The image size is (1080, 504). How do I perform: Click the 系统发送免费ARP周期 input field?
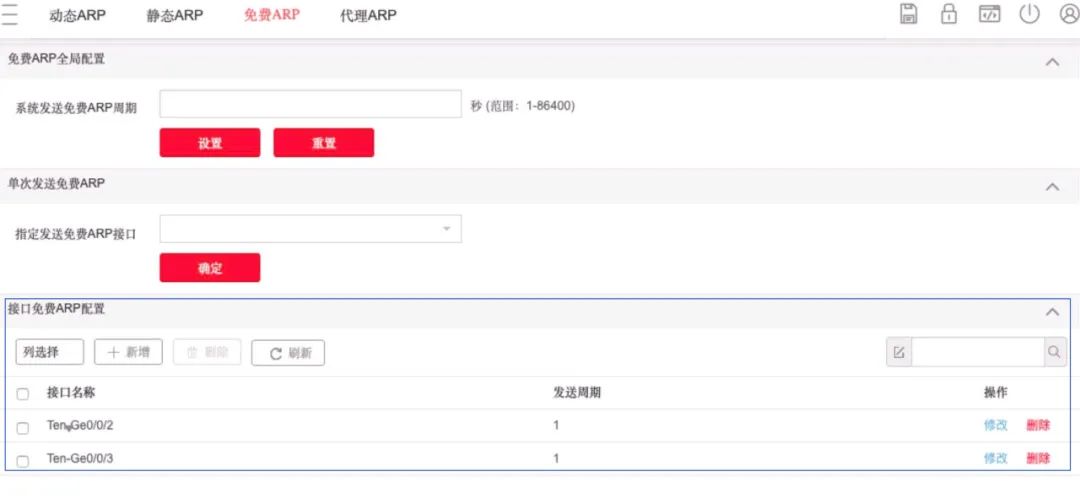310,105
